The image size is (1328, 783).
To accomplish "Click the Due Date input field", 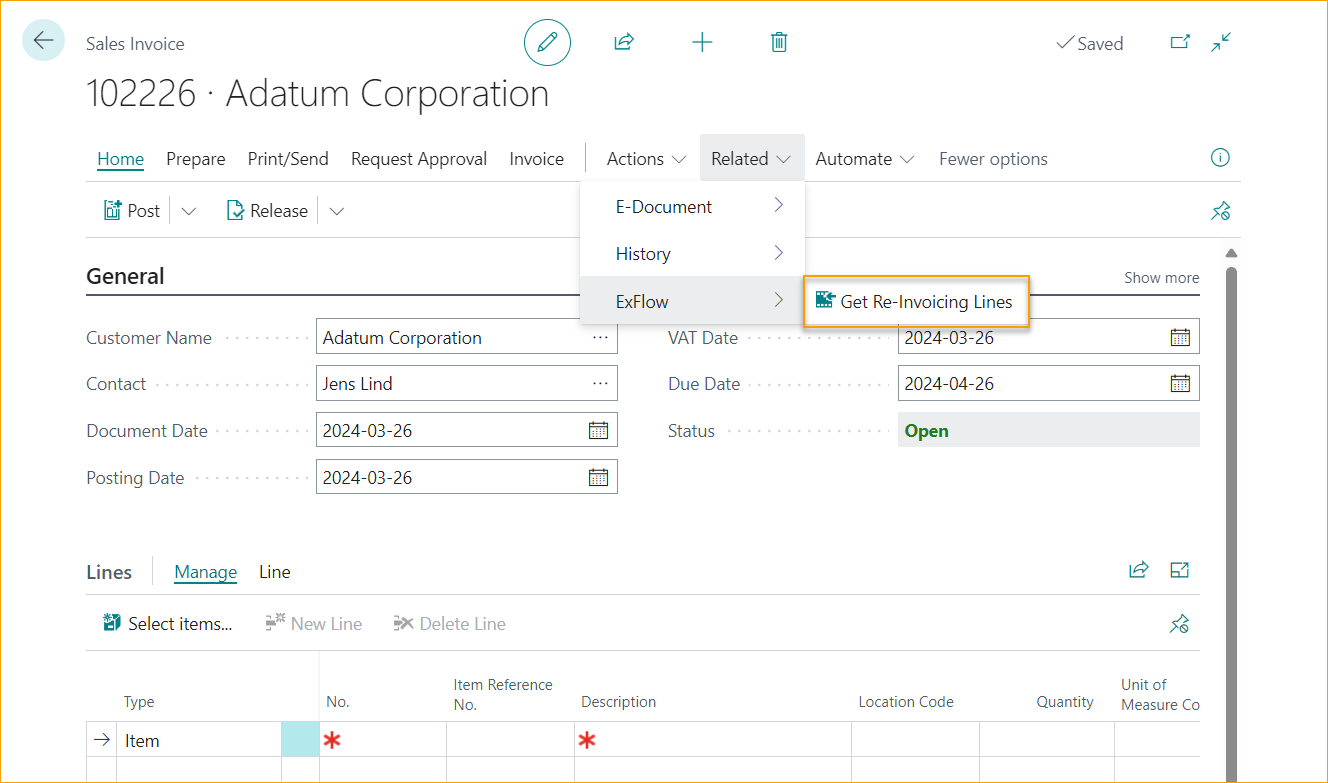I will (1030, 384).
